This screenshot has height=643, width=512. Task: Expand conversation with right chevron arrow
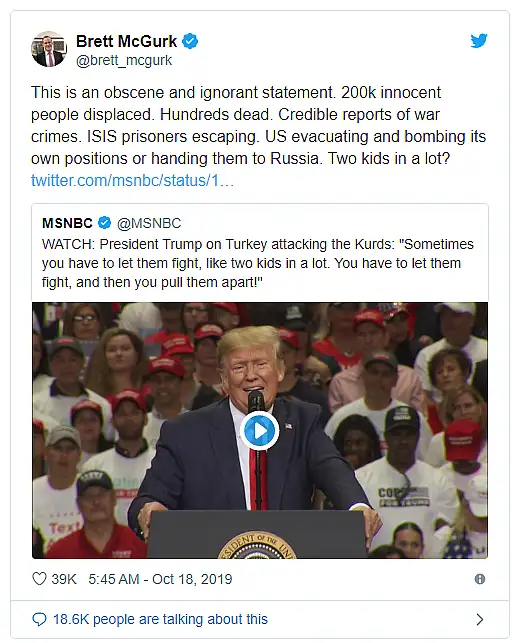480,619
